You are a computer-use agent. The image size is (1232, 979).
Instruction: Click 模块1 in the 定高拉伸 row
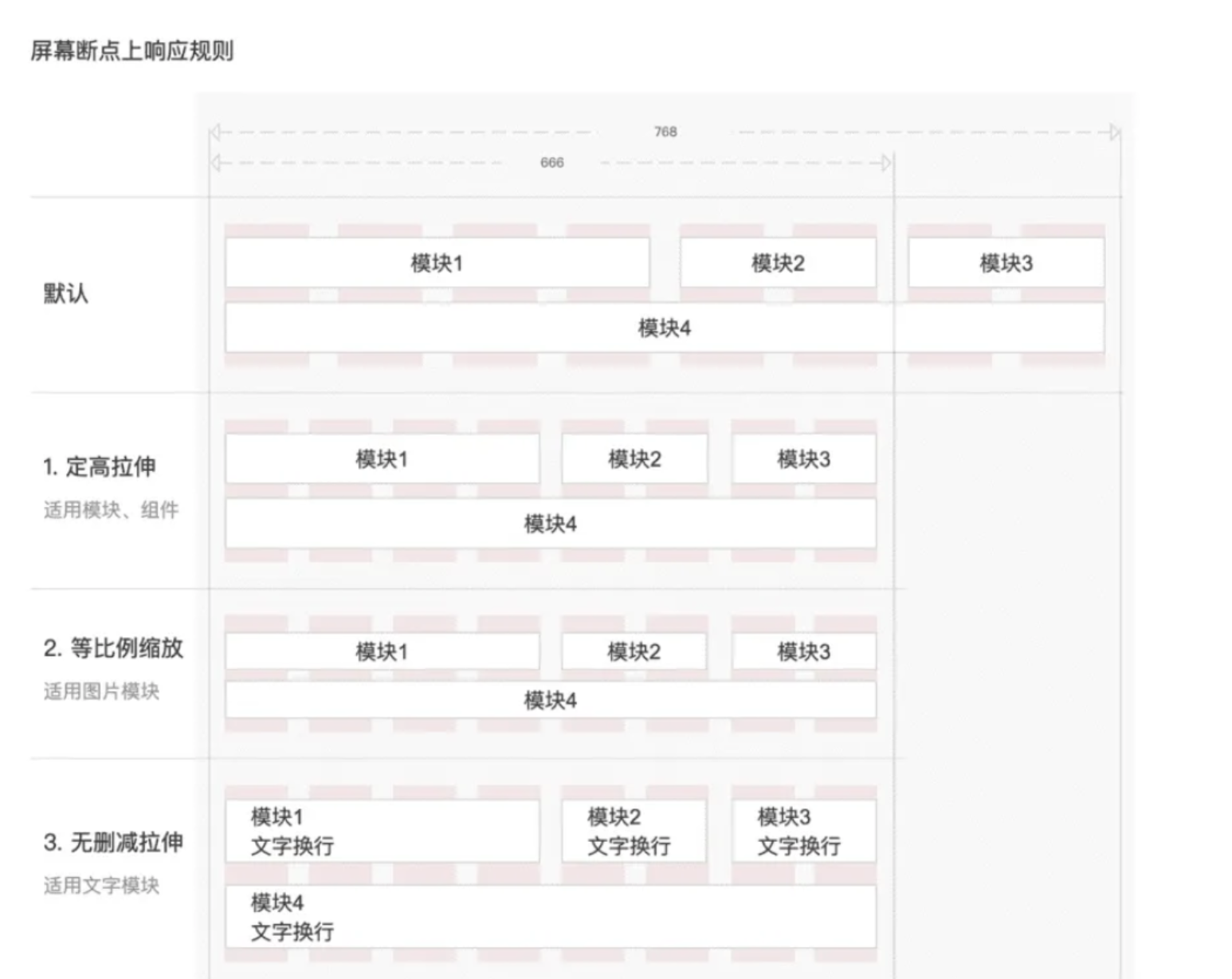tap(382, 458)
